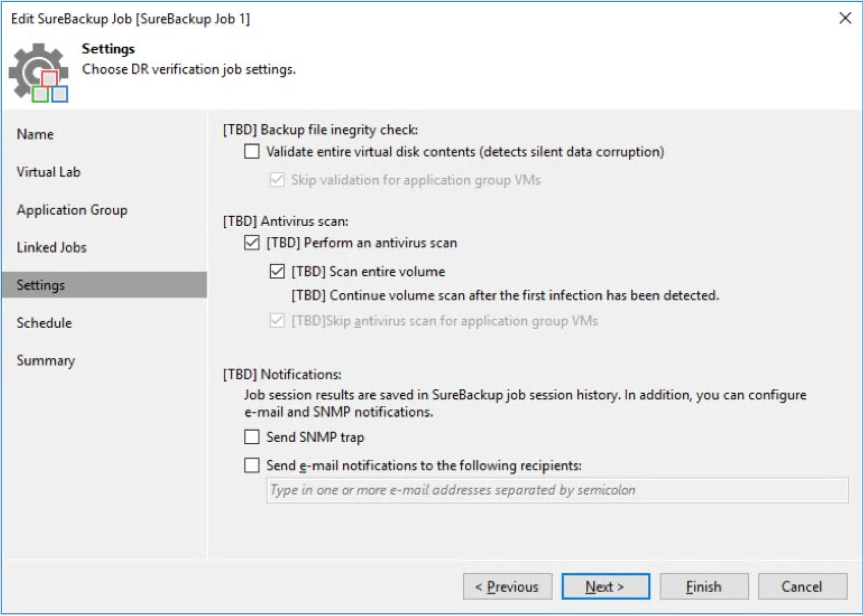Toggle Skip antivirus scan for application group VMs

click(277, 321)
